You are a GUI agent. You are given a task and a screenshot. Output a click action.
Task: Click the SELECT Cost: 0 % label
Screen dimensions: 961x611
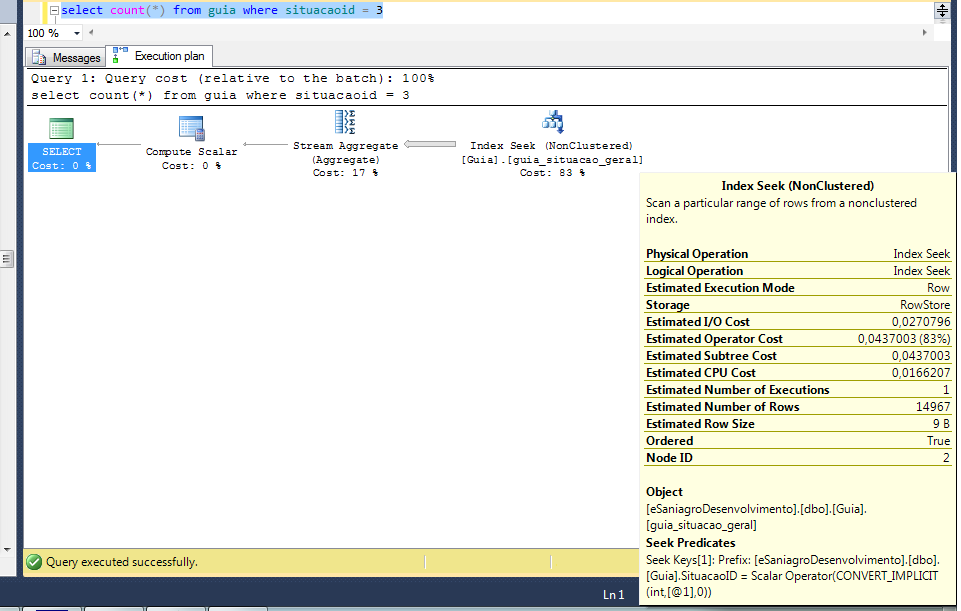pyautogui.click(x=61, y=159)
